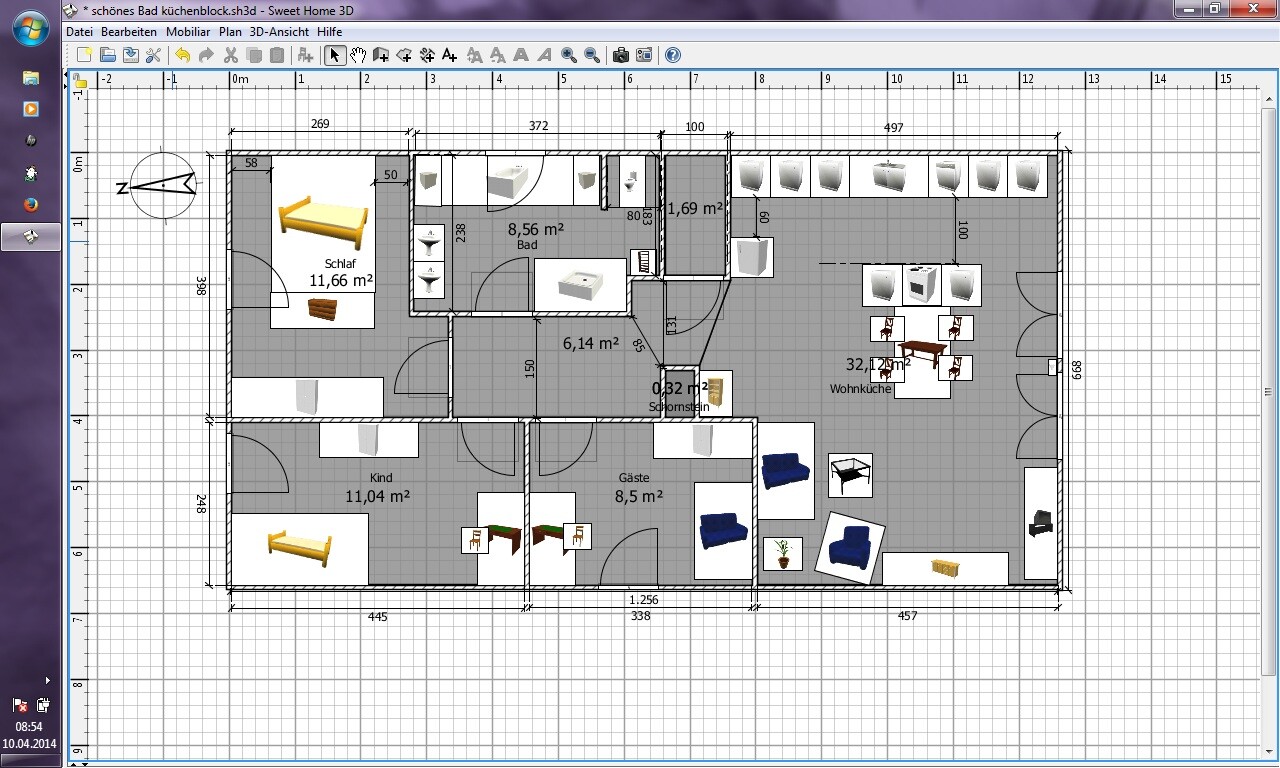Zoom in using the magnifier plus icon

tap(569, 55)
